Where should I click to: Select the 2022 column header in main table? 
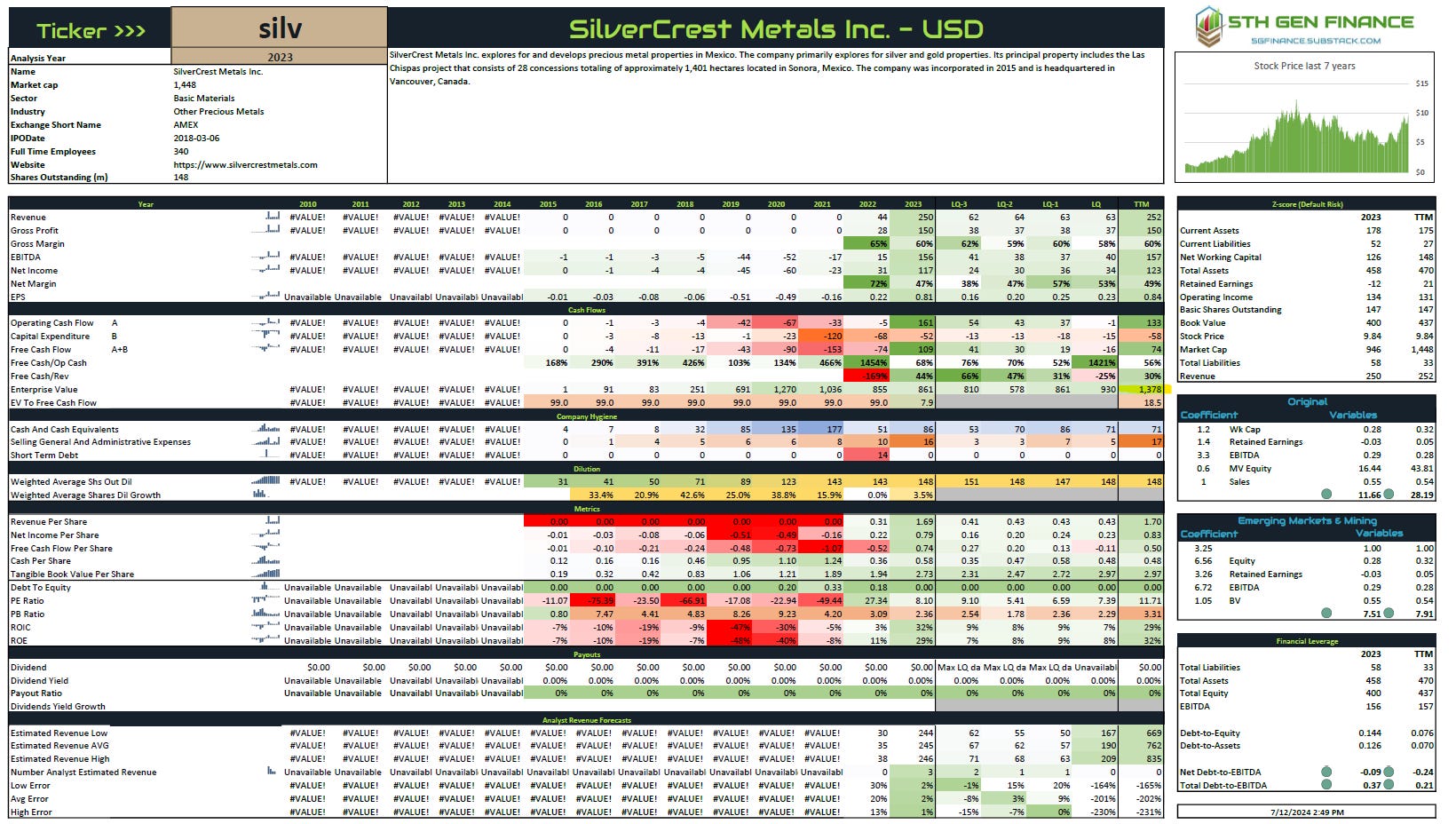pos(867,204)
